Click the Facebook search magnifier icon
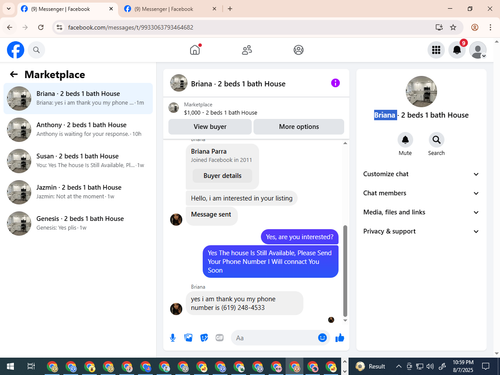Viewport: 500px width, 375px height. (36, 50)
